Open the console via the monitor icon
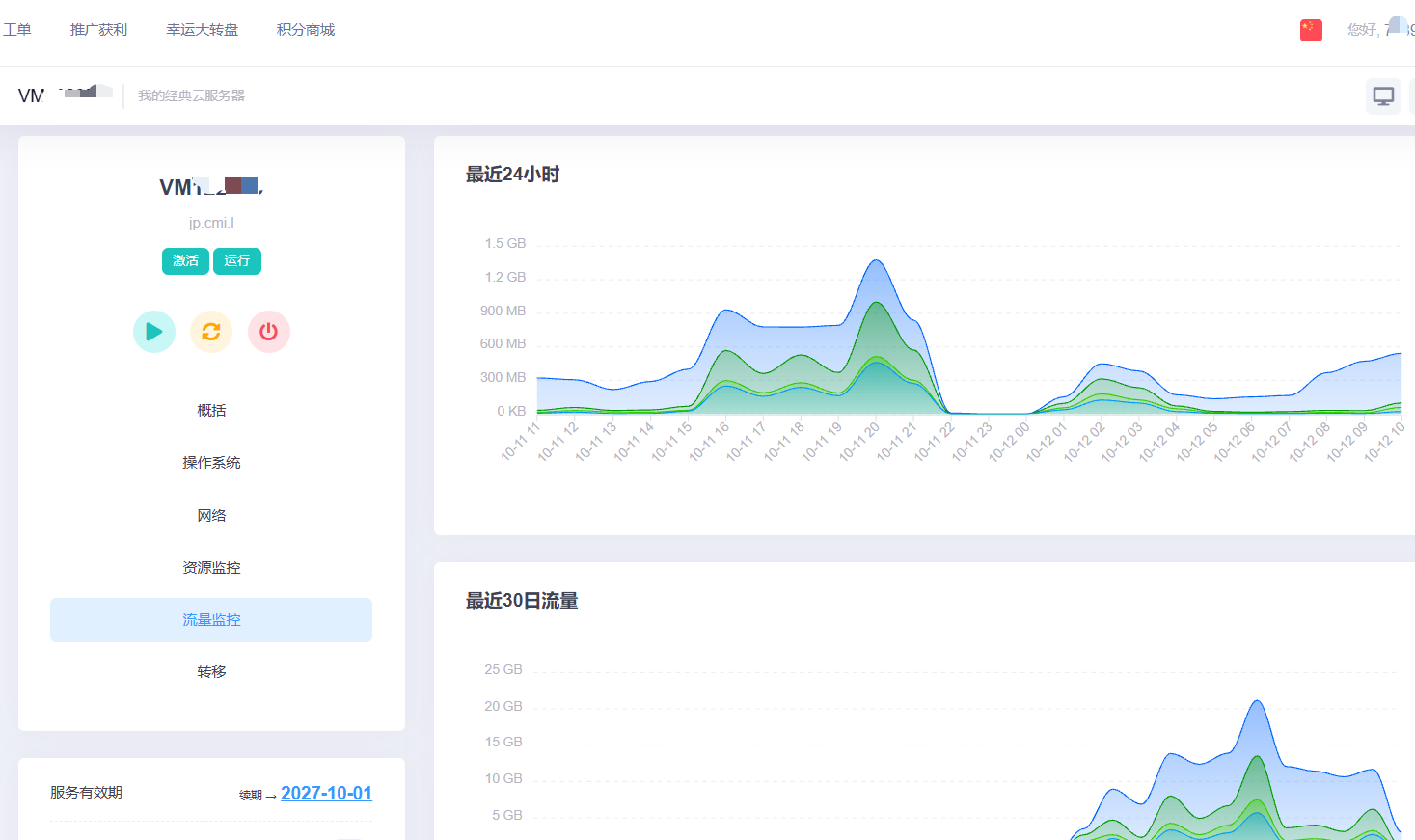This screenshot has height=840, width=1415. point(1383,96)
